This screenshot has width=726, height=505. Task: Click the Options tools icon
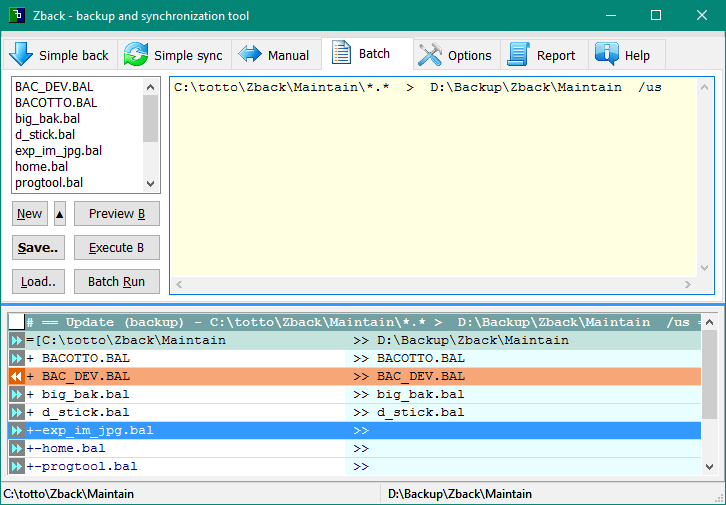(x=430, y=54)
